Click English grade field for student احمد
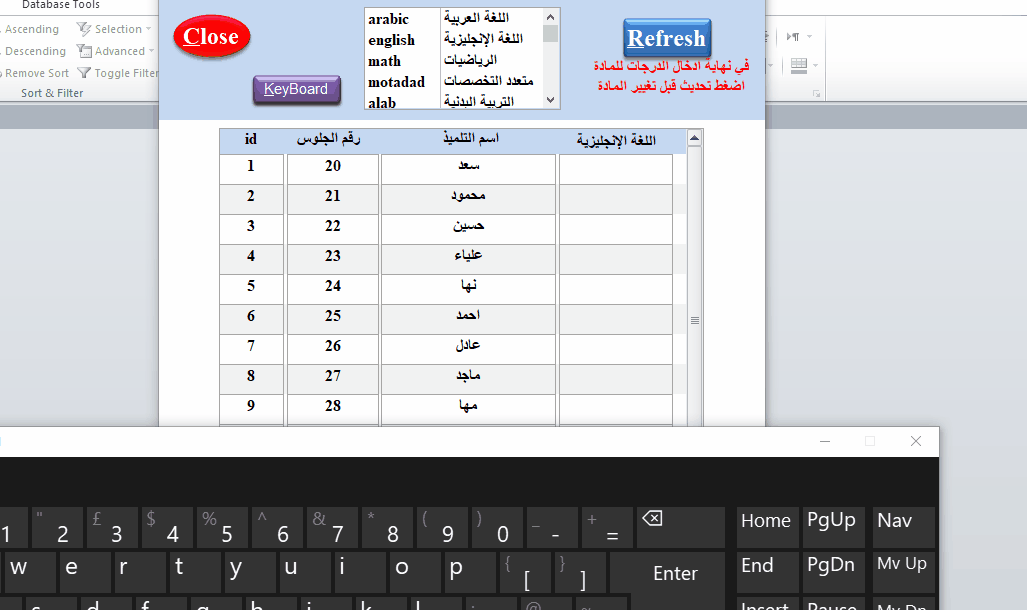Screen dimensions: 1027x610 tap(616, 319)
